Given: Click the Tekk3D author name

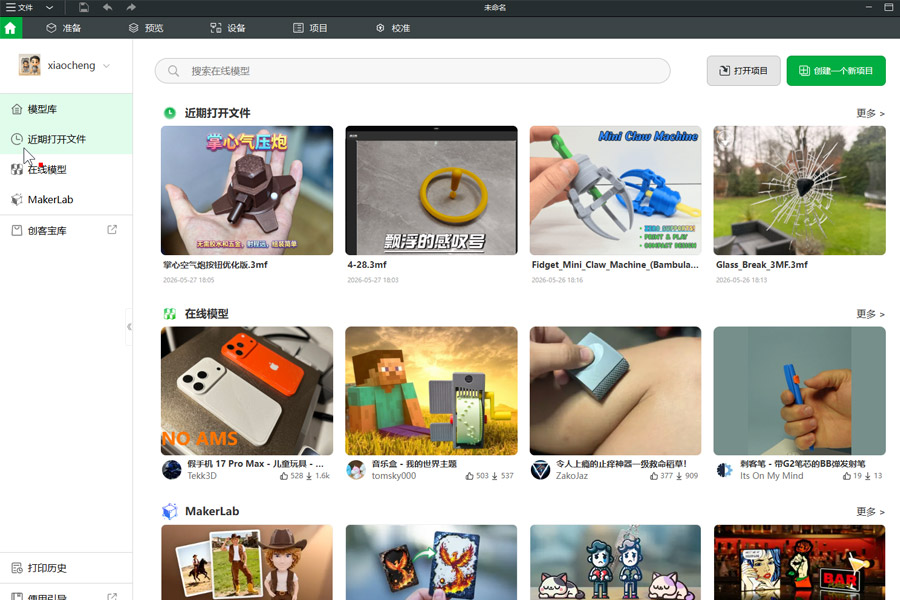Looking at the screenshot, I should (x=202, y=476).
